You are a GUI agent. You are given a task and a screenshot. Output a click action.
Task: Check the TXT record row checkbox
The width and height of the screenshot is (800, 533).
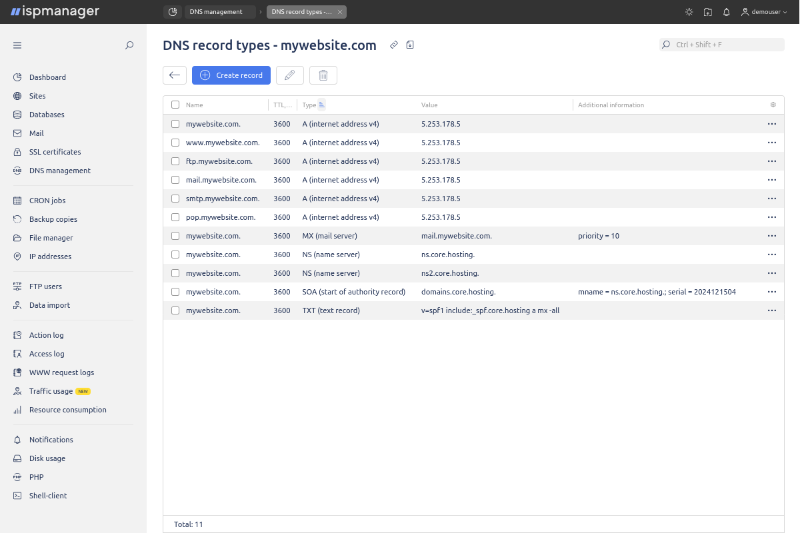(x=175, y=310)
